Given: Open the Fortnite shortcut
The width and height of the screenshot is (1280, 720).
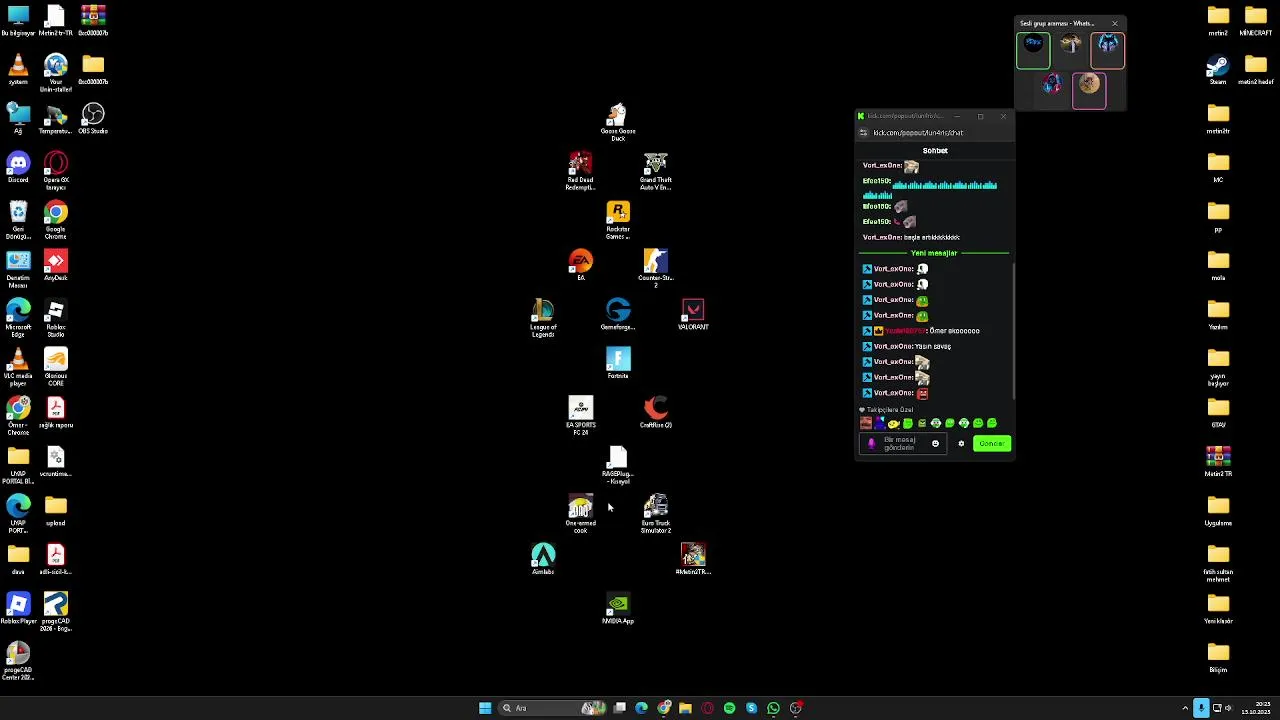Looking at the screenshot, I should [618, 362].
